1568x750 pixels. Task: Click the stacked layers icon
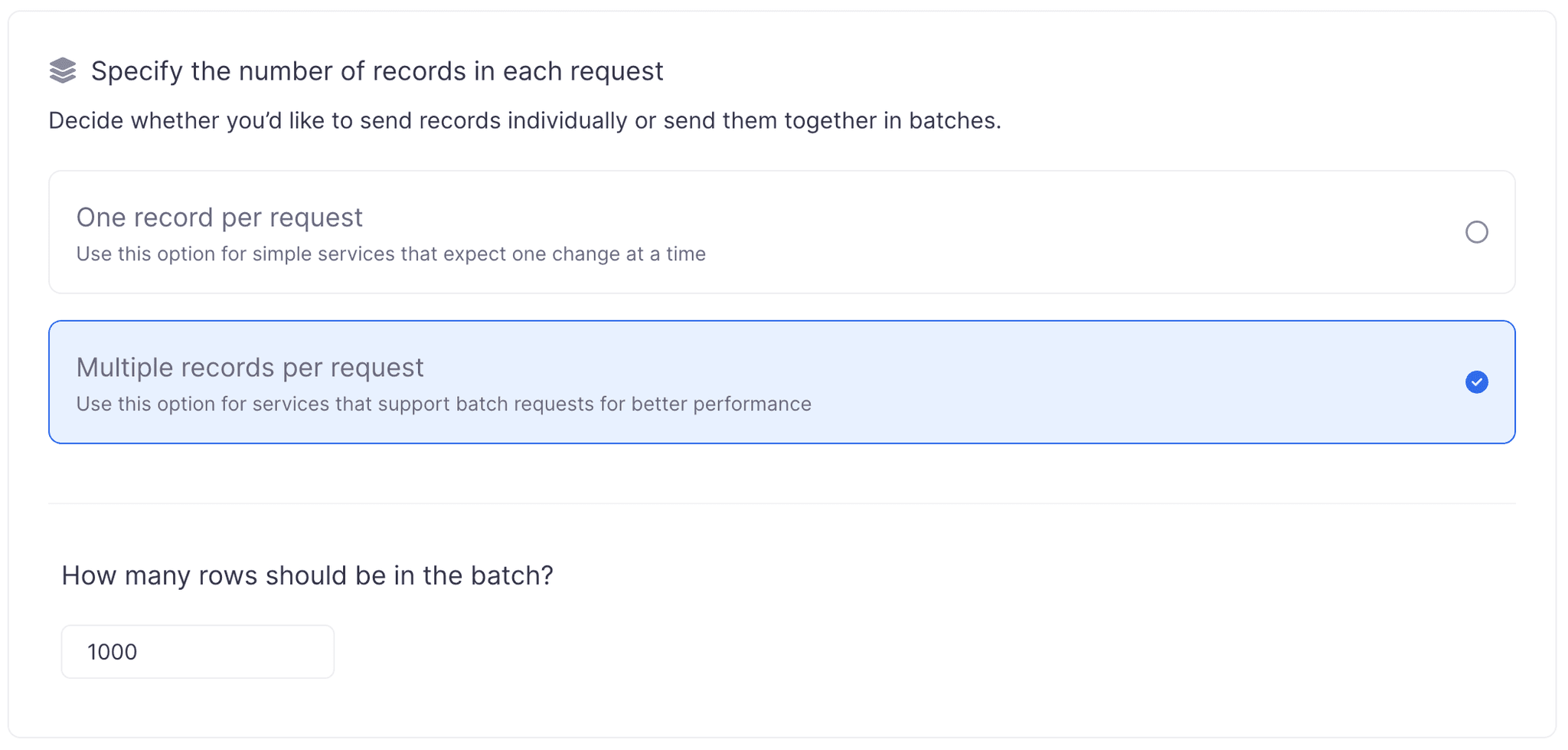(63, 70)
